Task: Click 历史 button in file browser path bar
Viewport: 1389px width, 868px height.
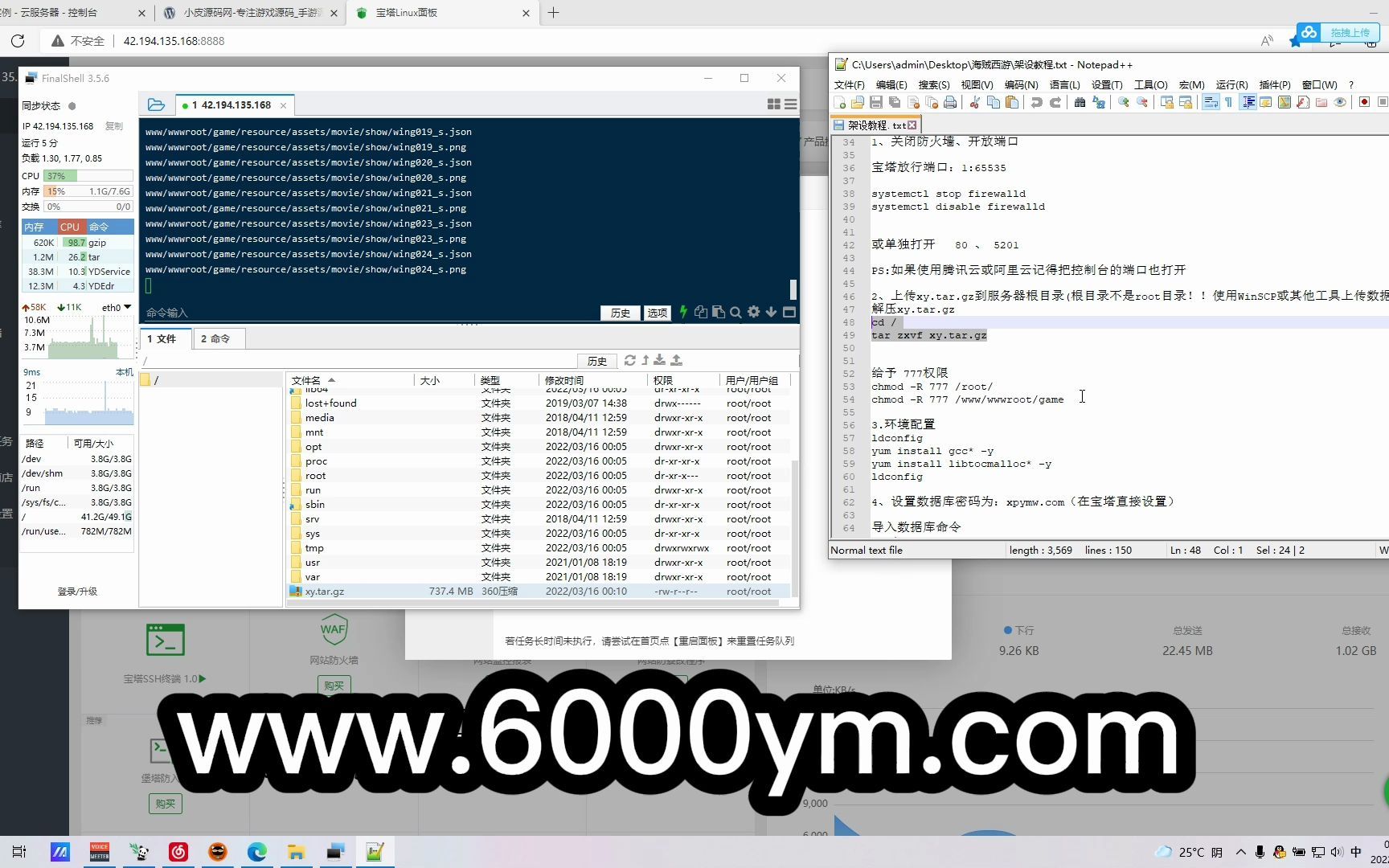Action: [596, 361]
